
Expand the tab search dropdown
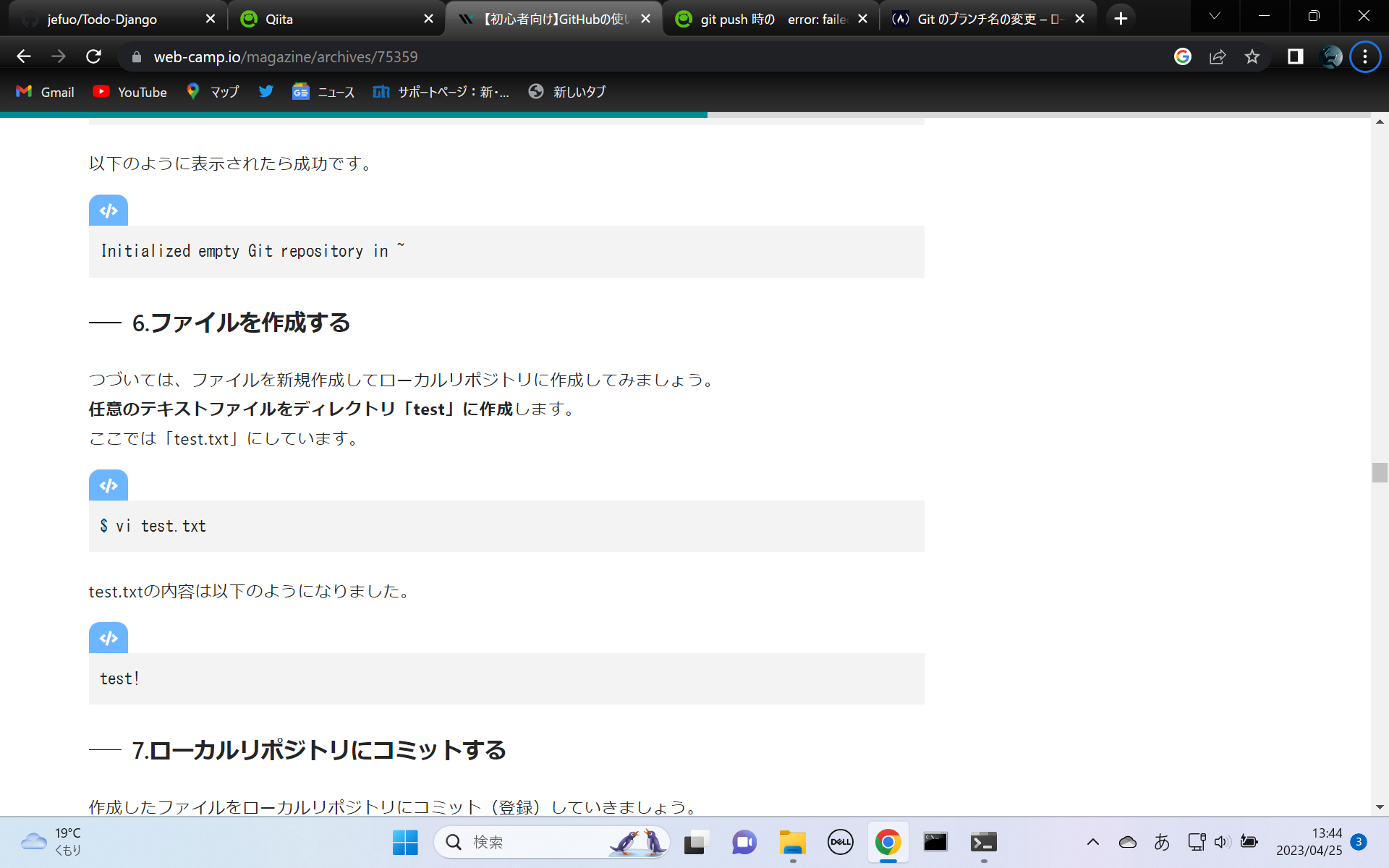[x=1215, y=17]
